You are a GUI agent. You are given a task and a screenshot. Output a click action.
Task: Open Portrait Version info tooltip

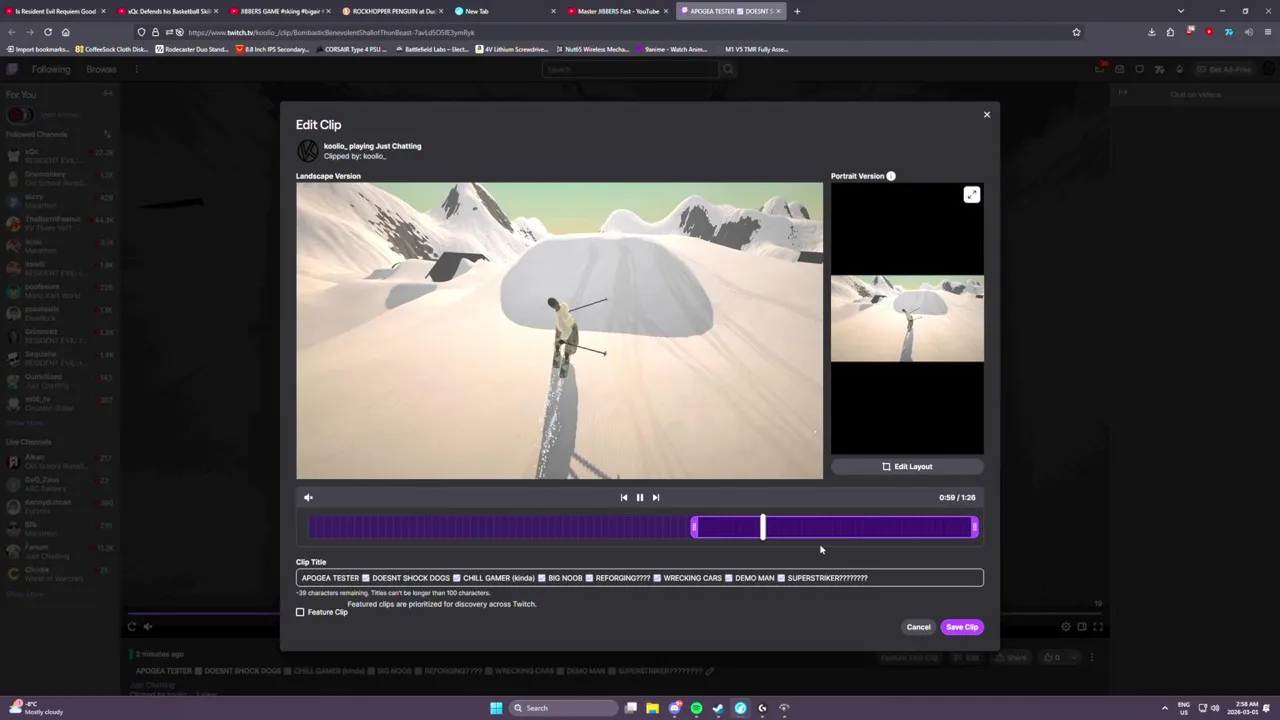tap(890, 176)
